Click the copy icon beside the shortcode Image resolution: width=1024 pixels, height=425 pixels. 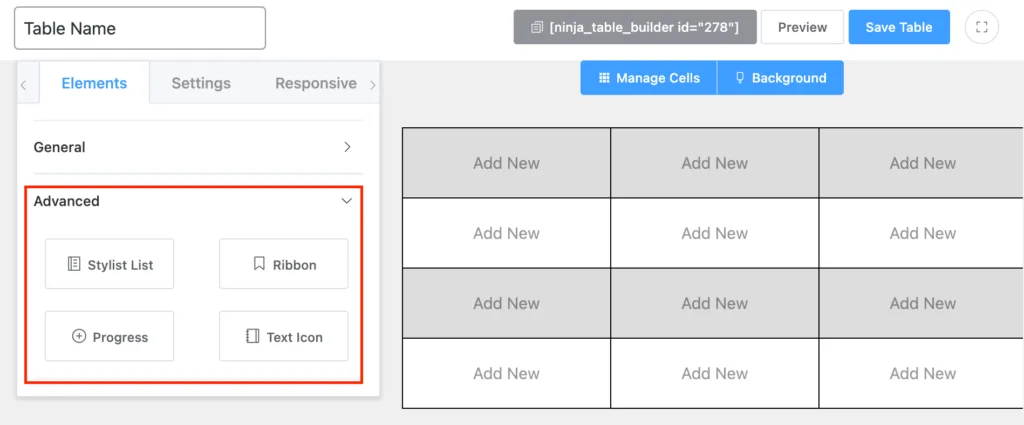coord(537,27)
